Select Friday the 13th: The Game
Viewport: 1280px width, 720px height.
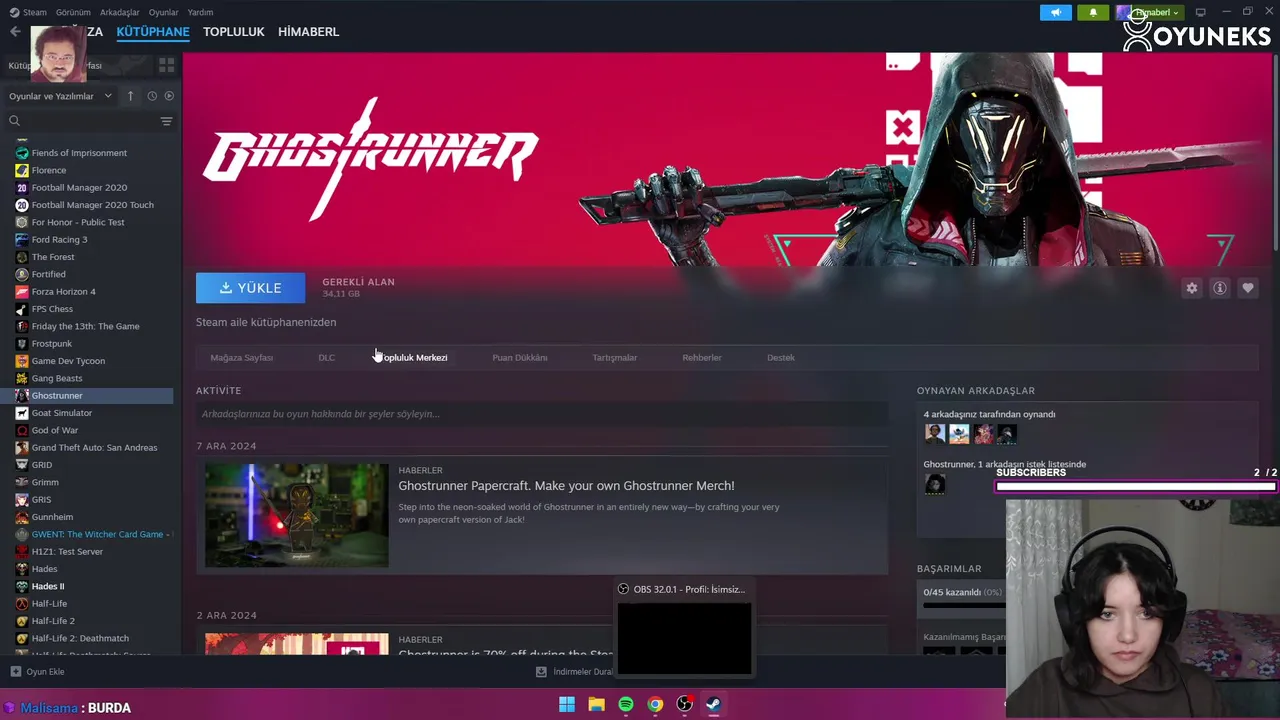[85, 326]
